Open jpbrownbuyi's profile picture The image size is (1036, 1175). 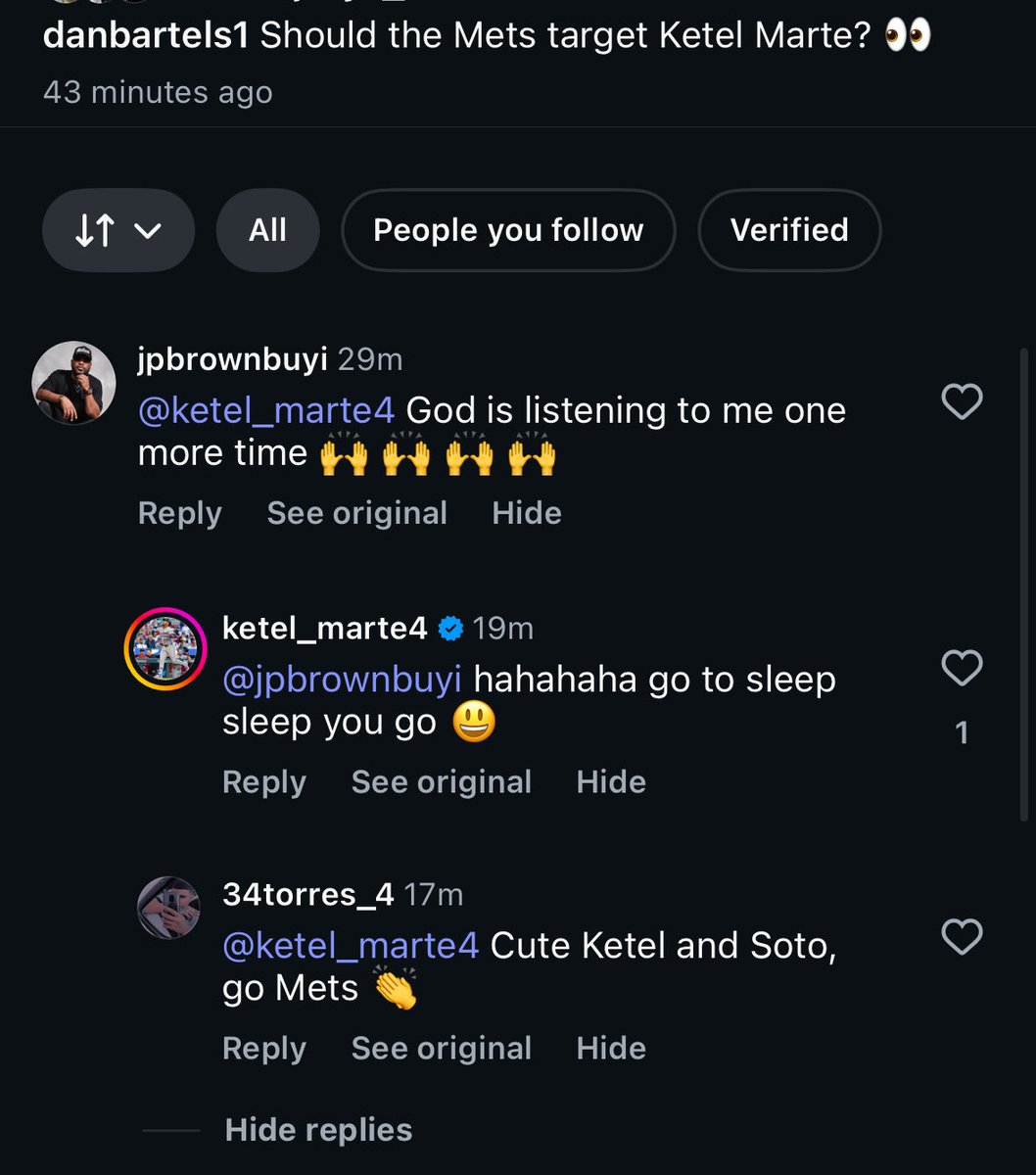pyautogui.click(x=69, y=383)
